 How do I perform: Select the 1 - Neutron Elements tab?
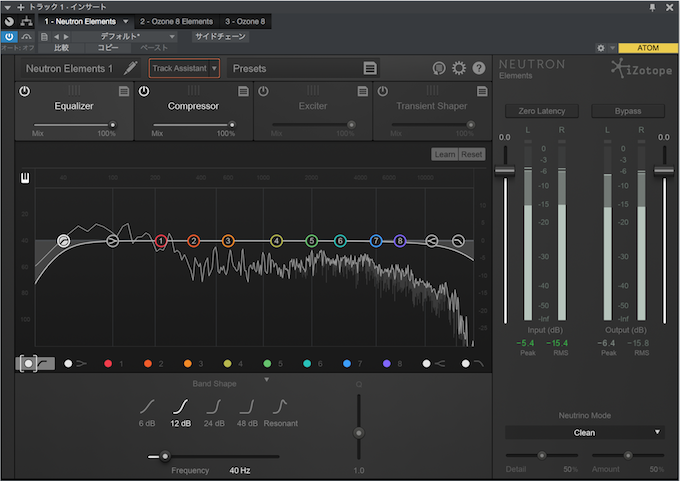(x=80, y=21)
